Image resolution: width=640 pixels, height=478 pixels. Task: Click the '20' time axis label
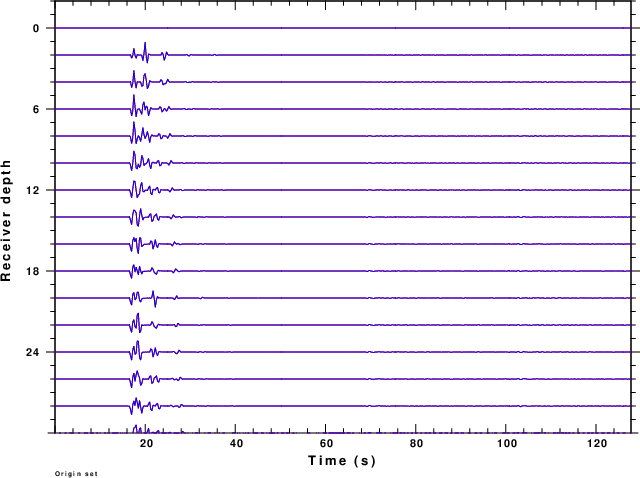point(146,444)
